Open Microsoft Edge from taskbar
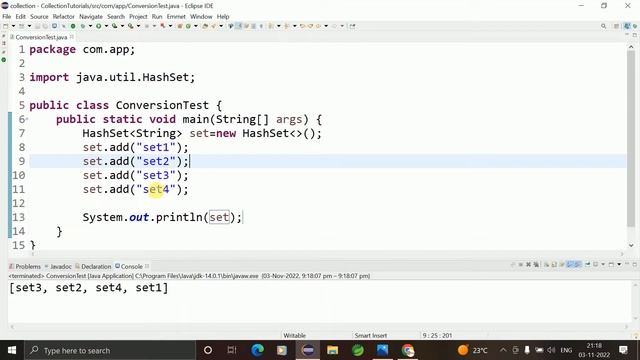 point(258,350)
